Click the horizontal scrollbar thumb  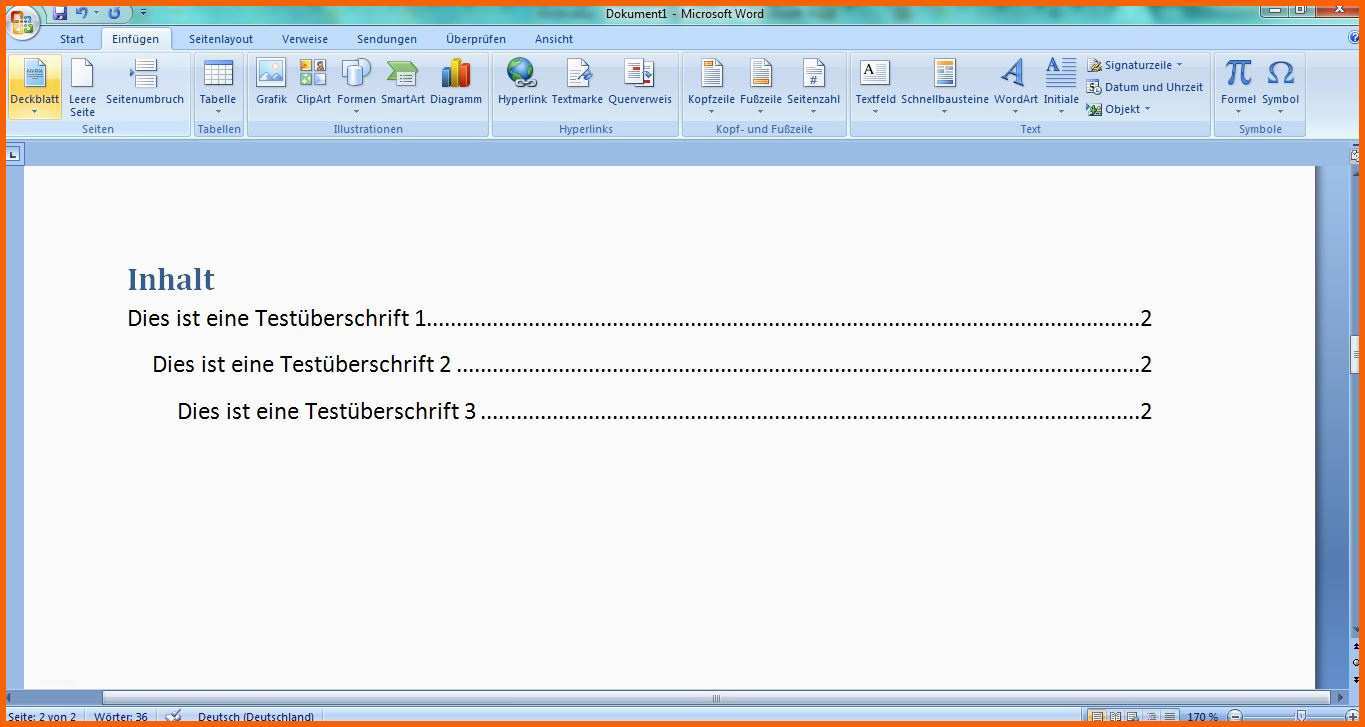pyautogui.click(x=716, y=698)
